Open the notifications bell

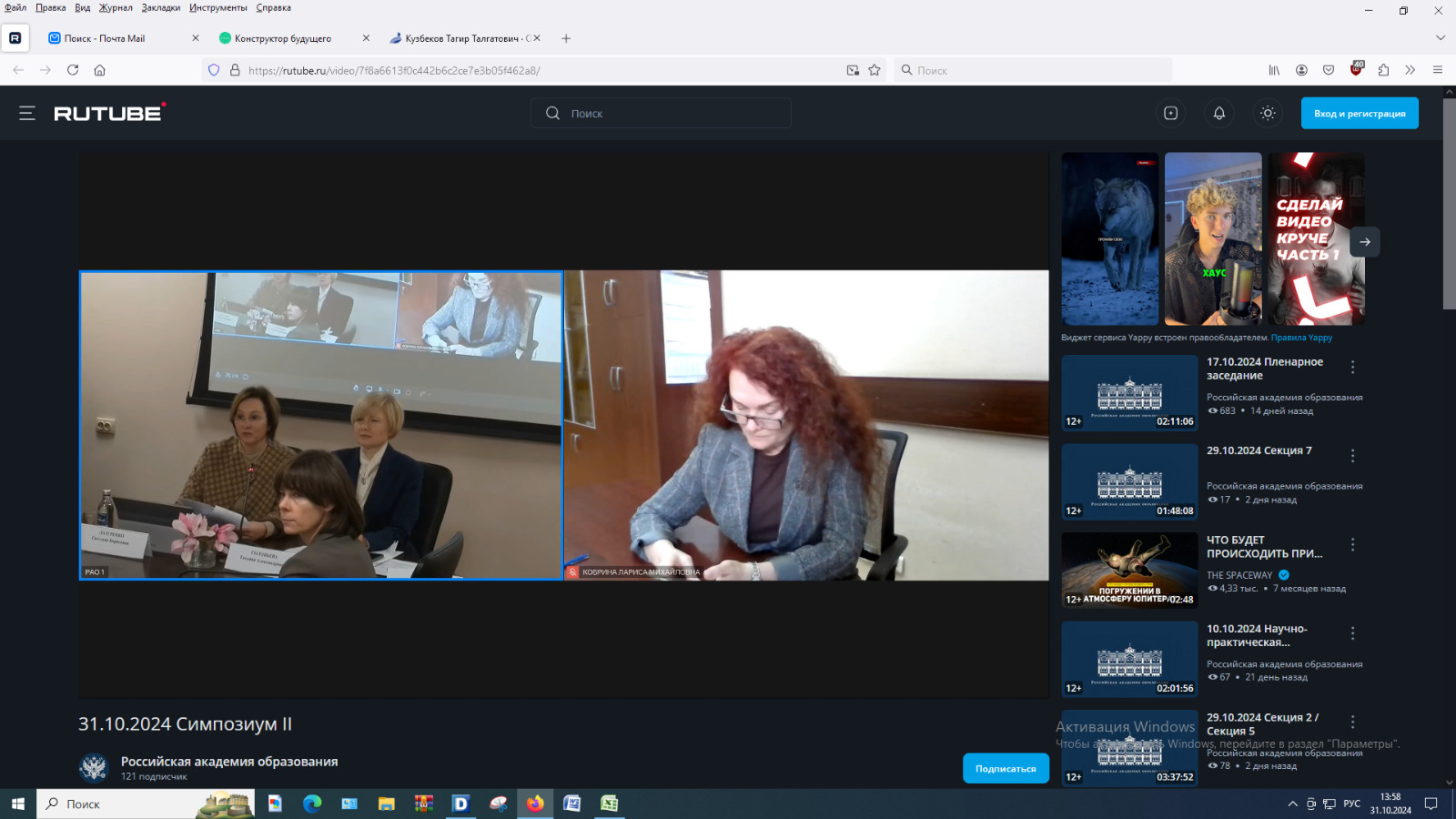click(x=1218, y=113)
